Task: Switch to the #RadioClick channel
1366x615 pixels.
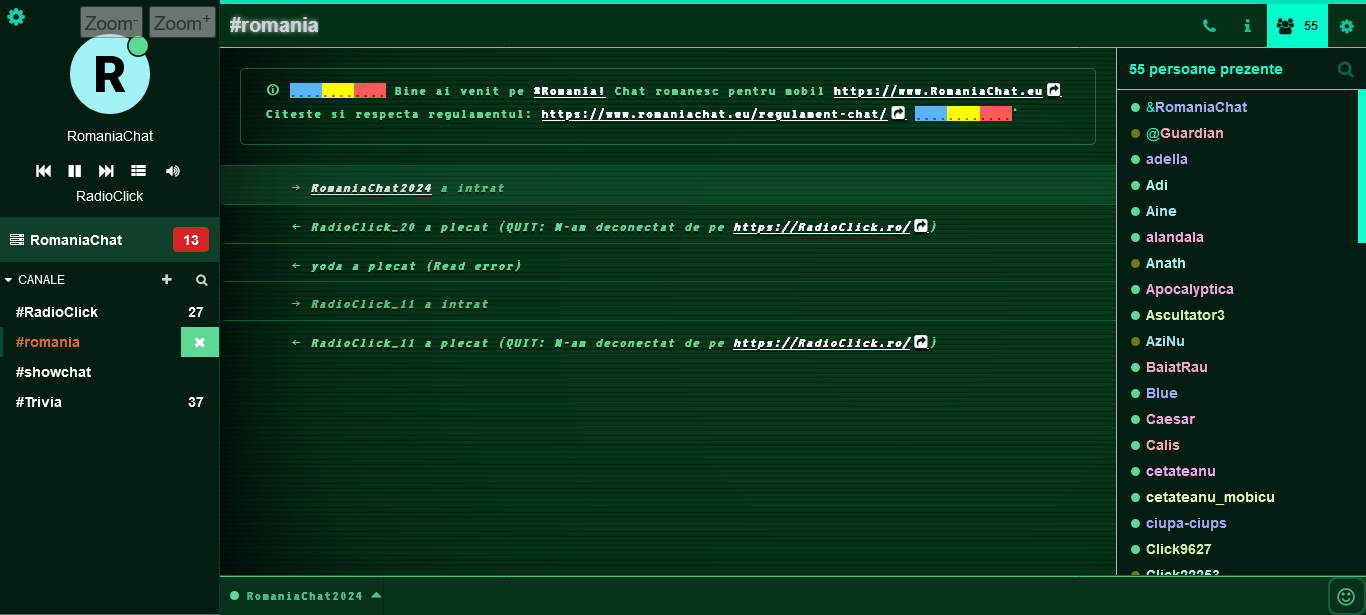Action: click(57, 312)
